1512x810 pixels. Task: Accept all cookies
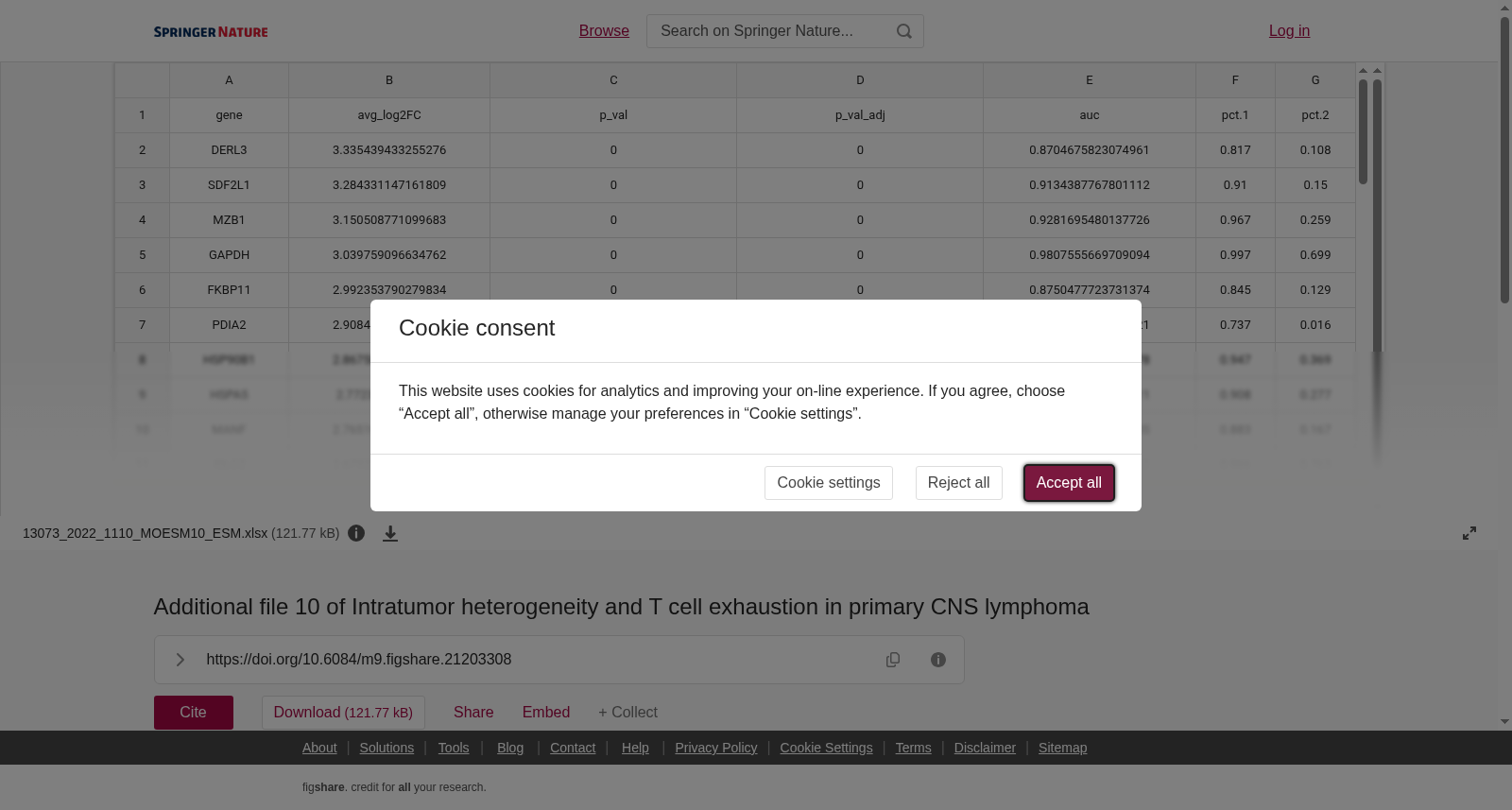click(1069, 483)
